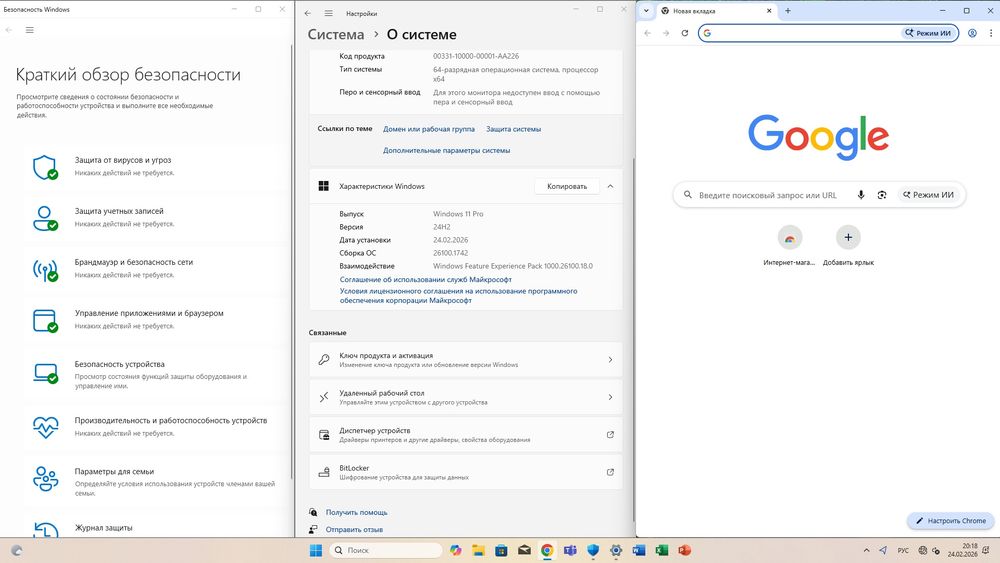Show hidden system tray icons chevron
The image size is (1000, 563).
click(x=866, y=550)
